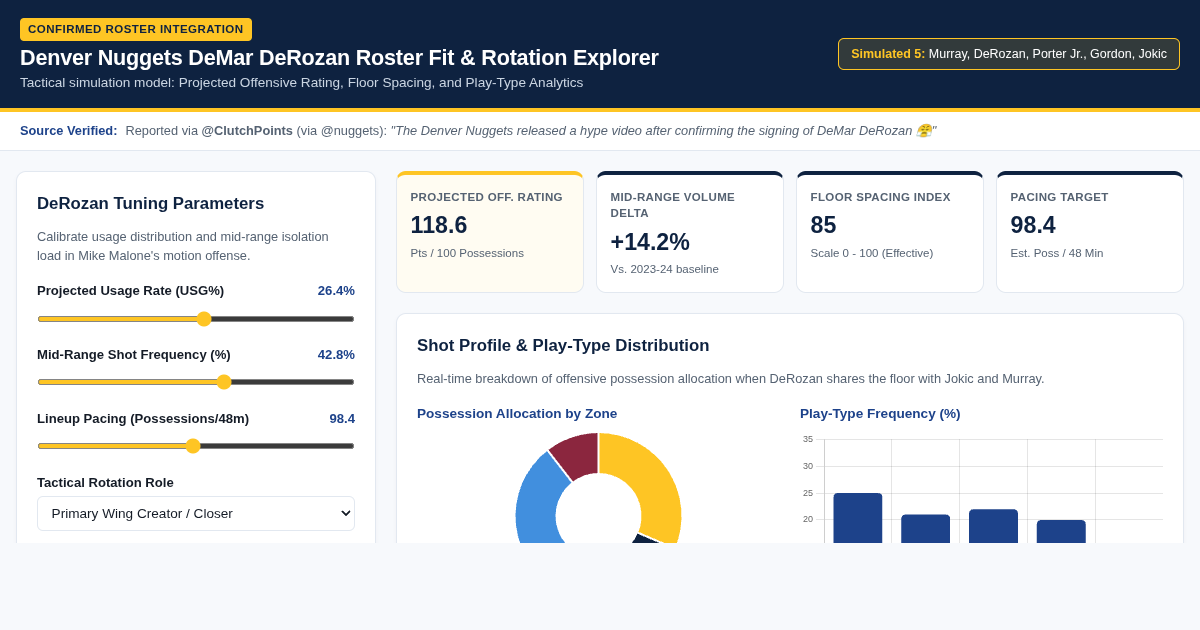Select the Pacing Target card
Screen dimensions: 1200x630
point(1090,232)
